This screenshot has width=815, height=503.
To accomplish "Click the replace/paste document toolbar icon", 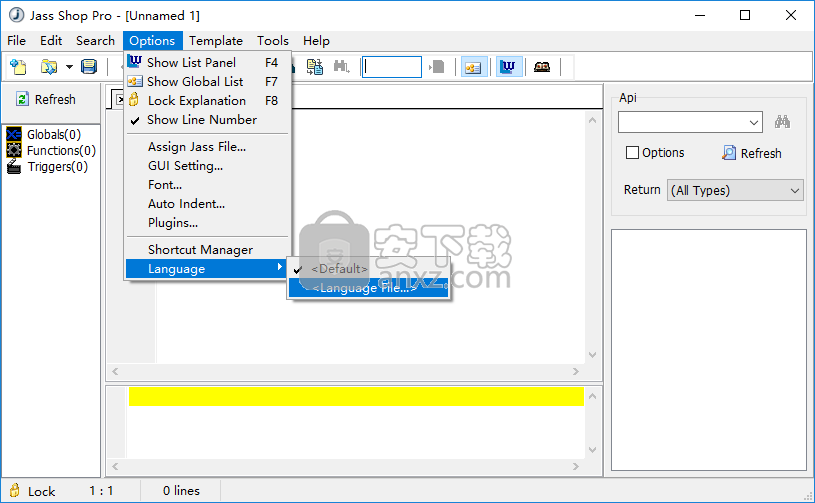I will 314,67.
